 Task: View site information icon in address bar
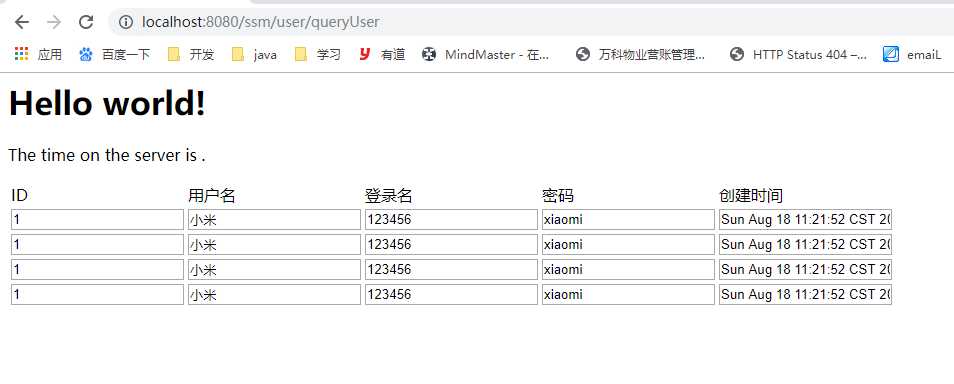pos(126,23)
